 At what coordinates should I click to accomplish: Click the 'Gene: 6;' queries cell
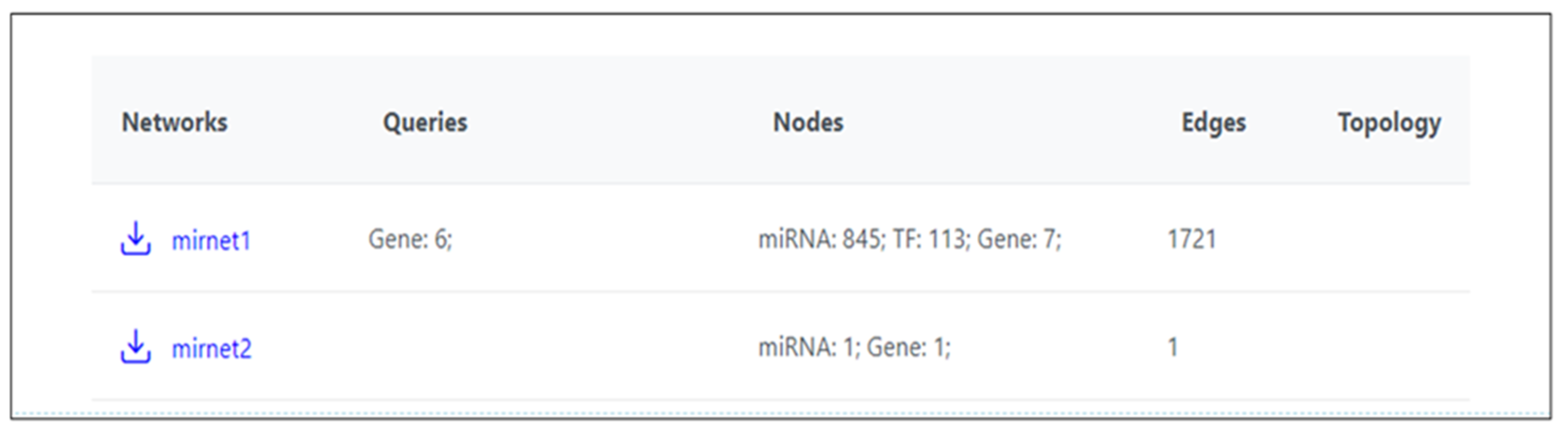pyautogui.click(x=410, y=239)
